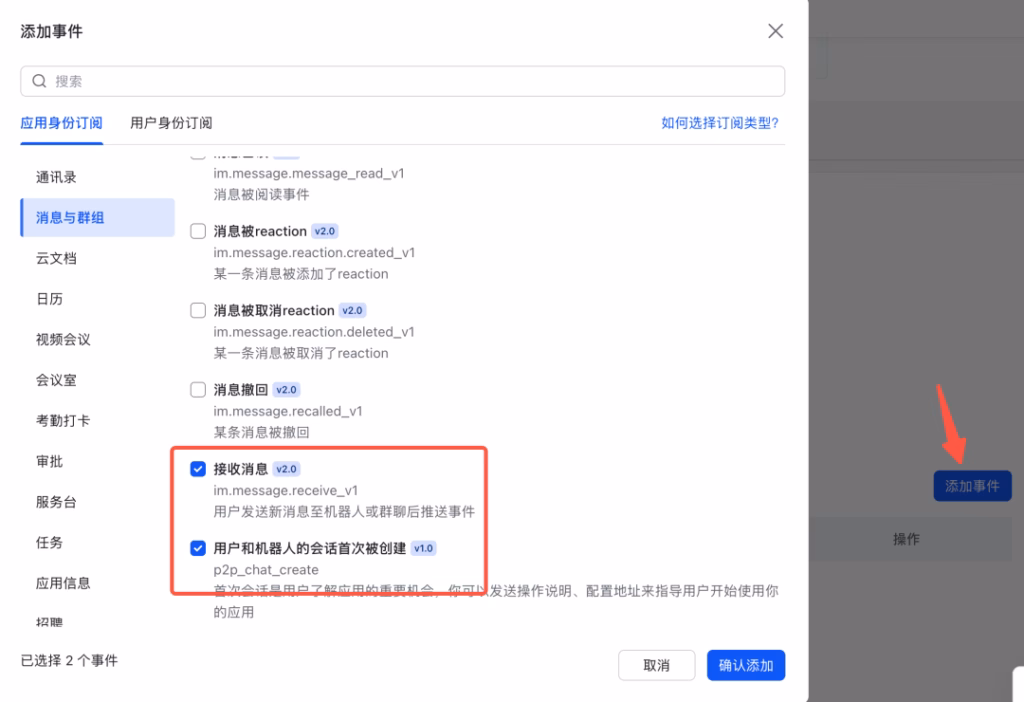Screen dimensions: 1024x702
Task: Select 消息与群组 category in sidebar
Action: point(70,217)
